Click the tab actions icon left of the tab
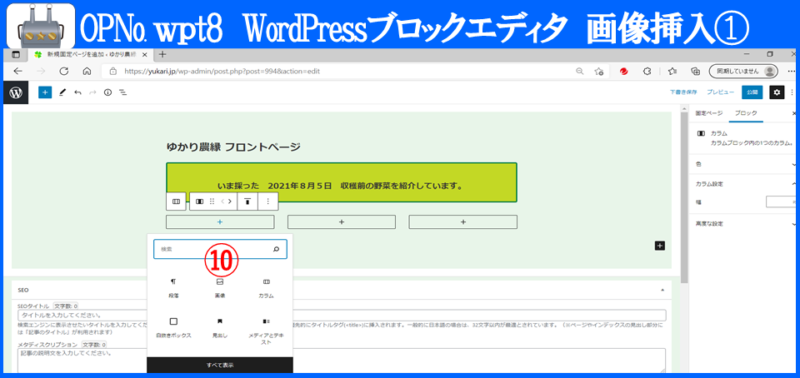 15,54
